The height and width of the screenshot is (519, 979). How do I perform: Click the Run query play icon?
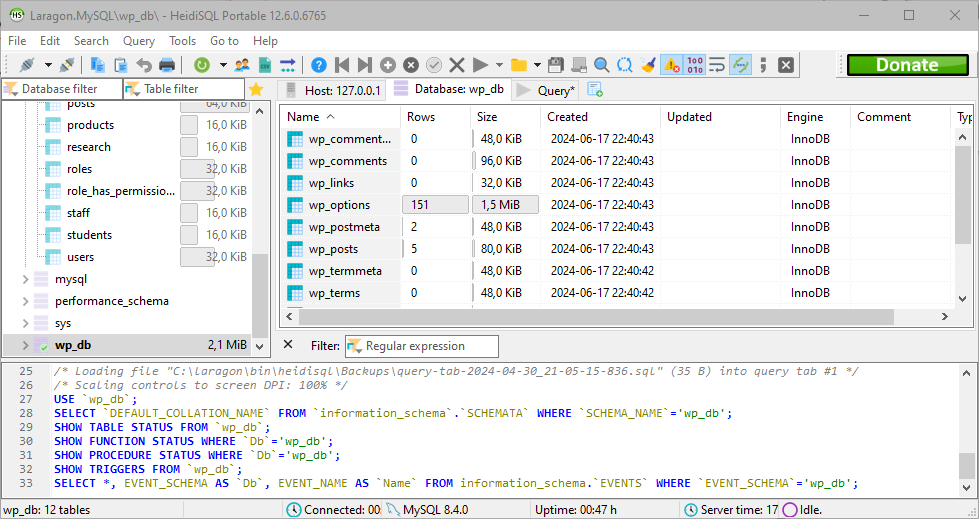(x=480, y=65)
